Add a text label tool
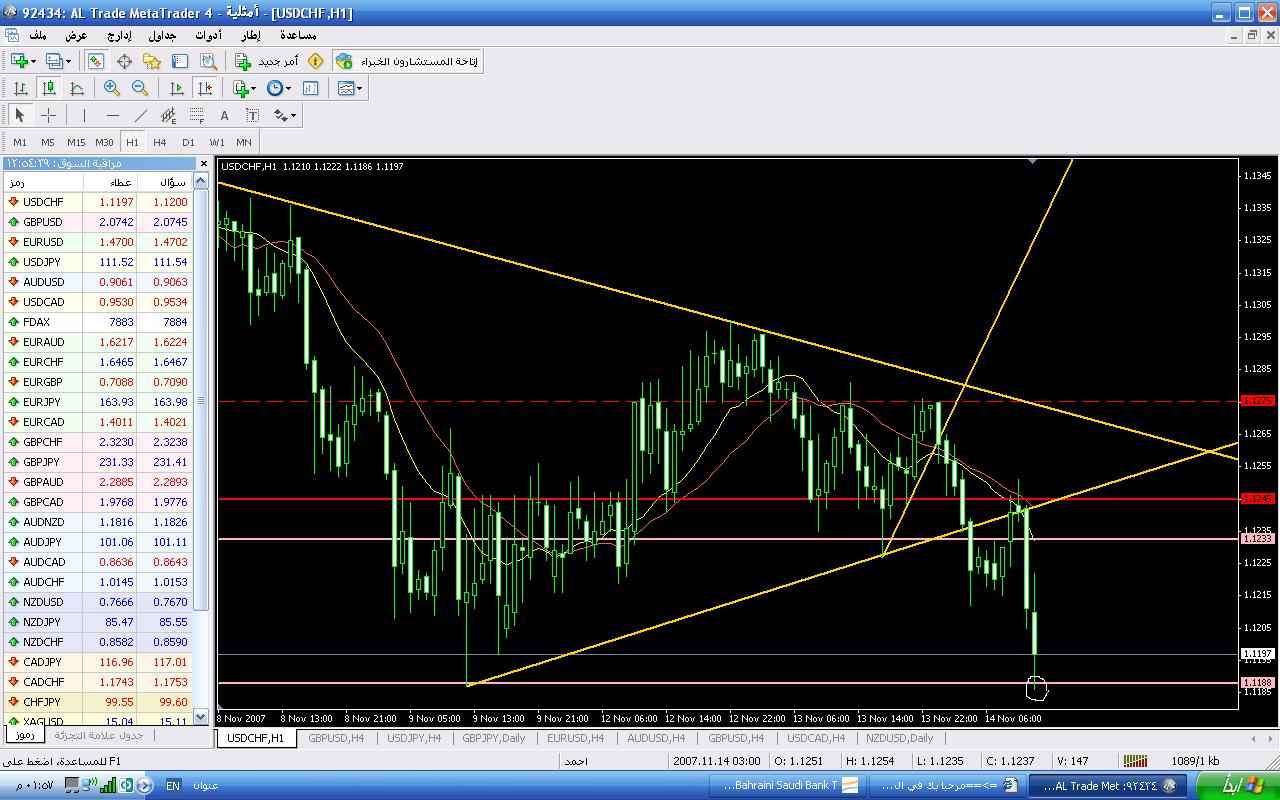Screen dimensions: 1280x800 (x=225, y=115)
